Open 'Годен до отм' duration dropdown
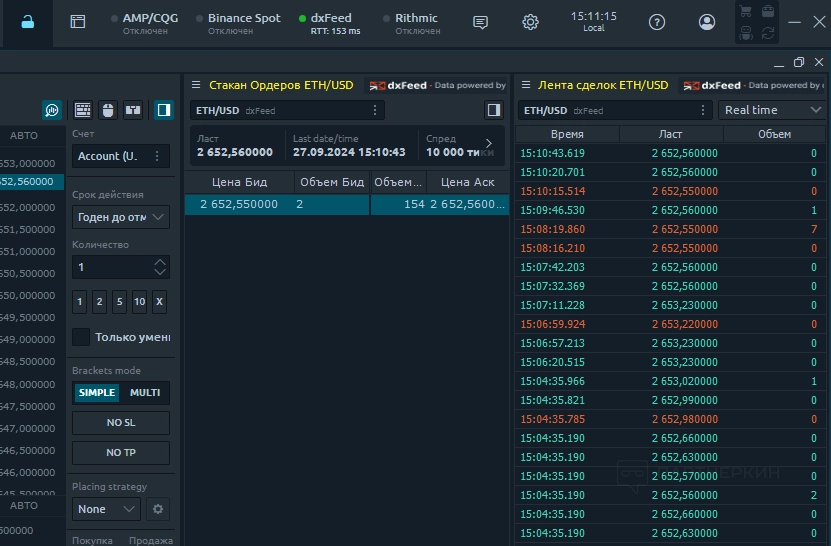 pyautogui.click(x=121, y=217)
